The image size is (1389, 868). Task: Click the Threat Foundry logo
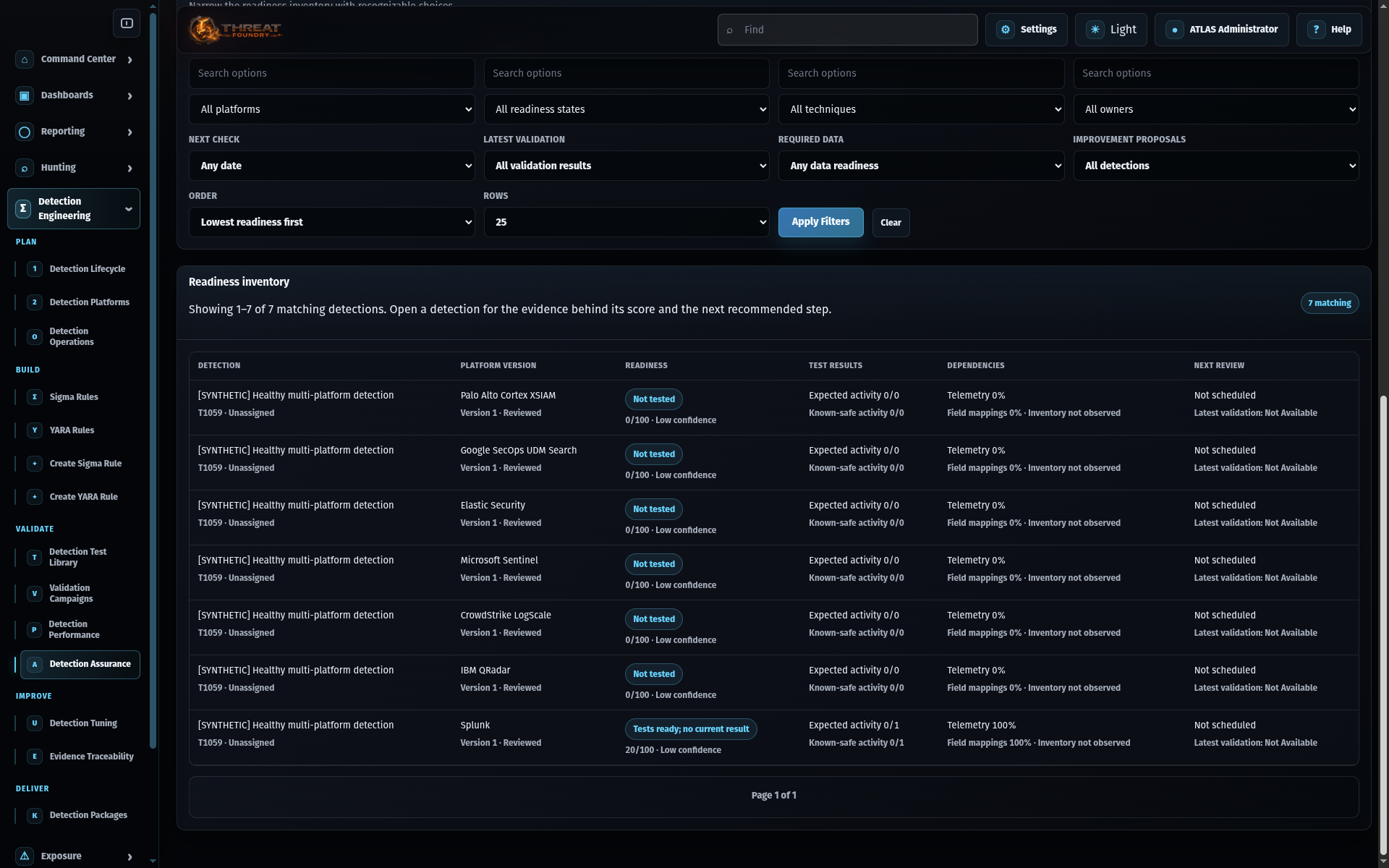point(235,30)
